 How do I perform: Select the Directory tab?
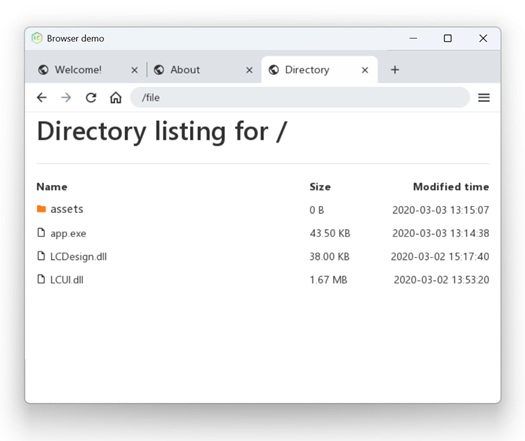click(x=319, y=70)
